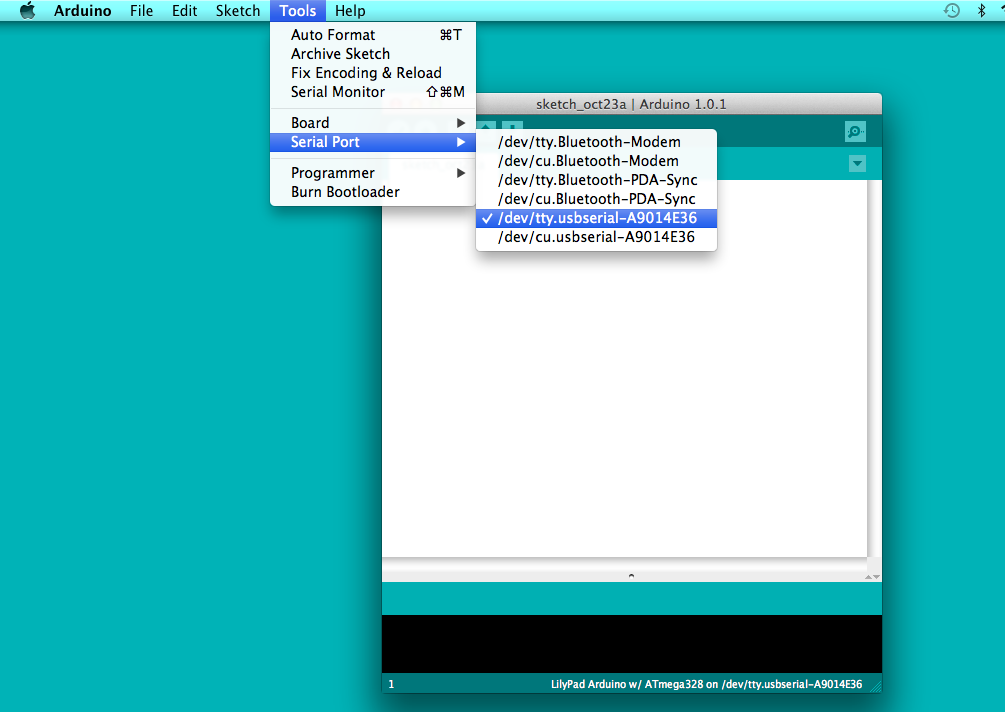The image size is (1005, 712).
Task: Click Fix Encoding & Reload
Action: [x=373, y=73]
